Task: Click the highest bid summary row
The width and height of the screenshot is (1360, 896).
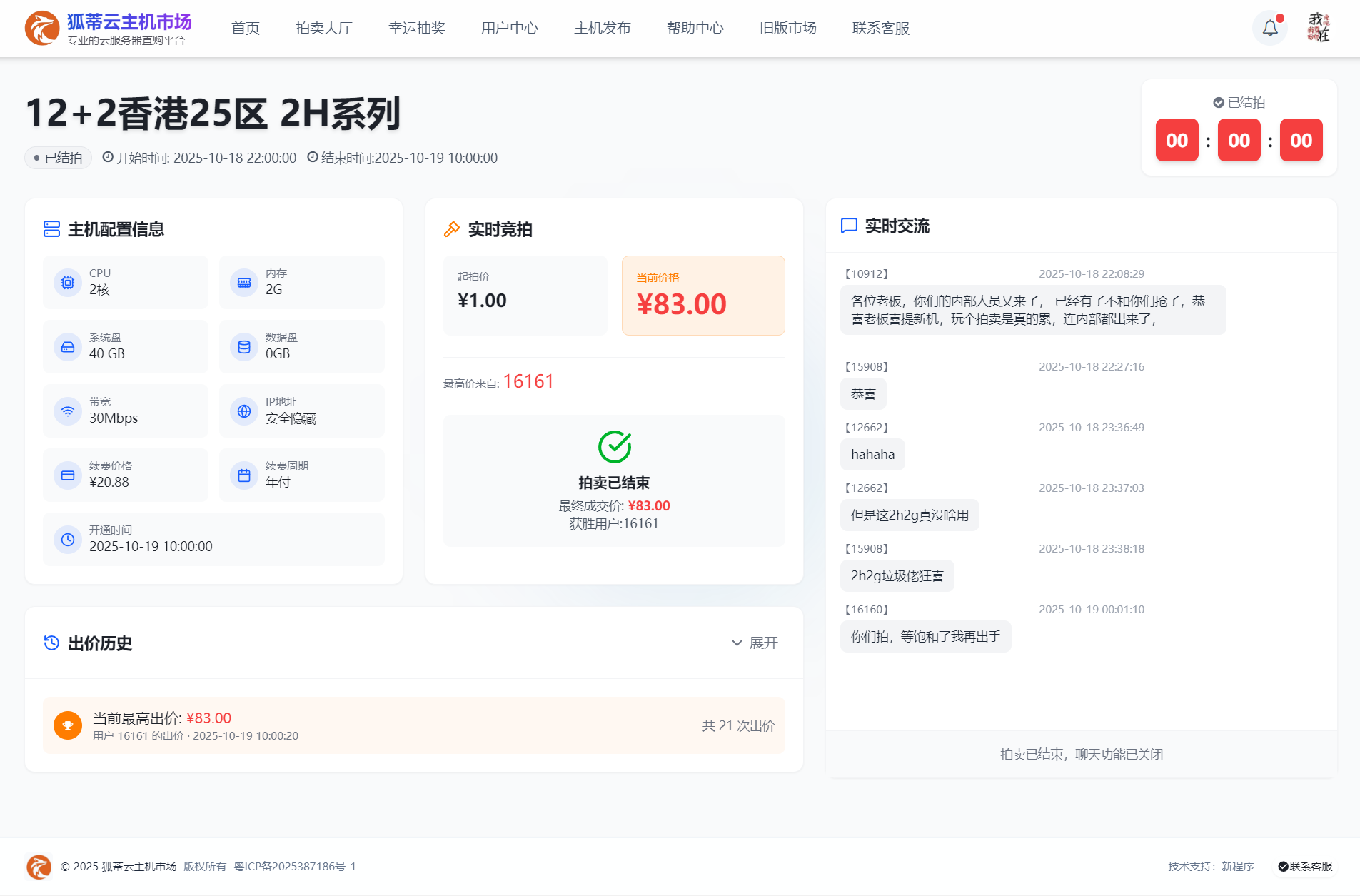Action: click(414, 725)
